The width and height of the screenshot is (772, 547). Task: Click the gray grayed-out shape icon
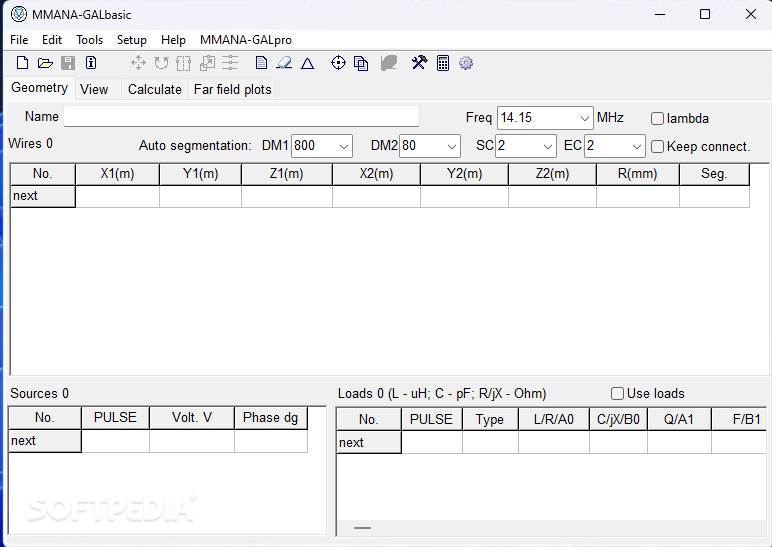point(389,63)
